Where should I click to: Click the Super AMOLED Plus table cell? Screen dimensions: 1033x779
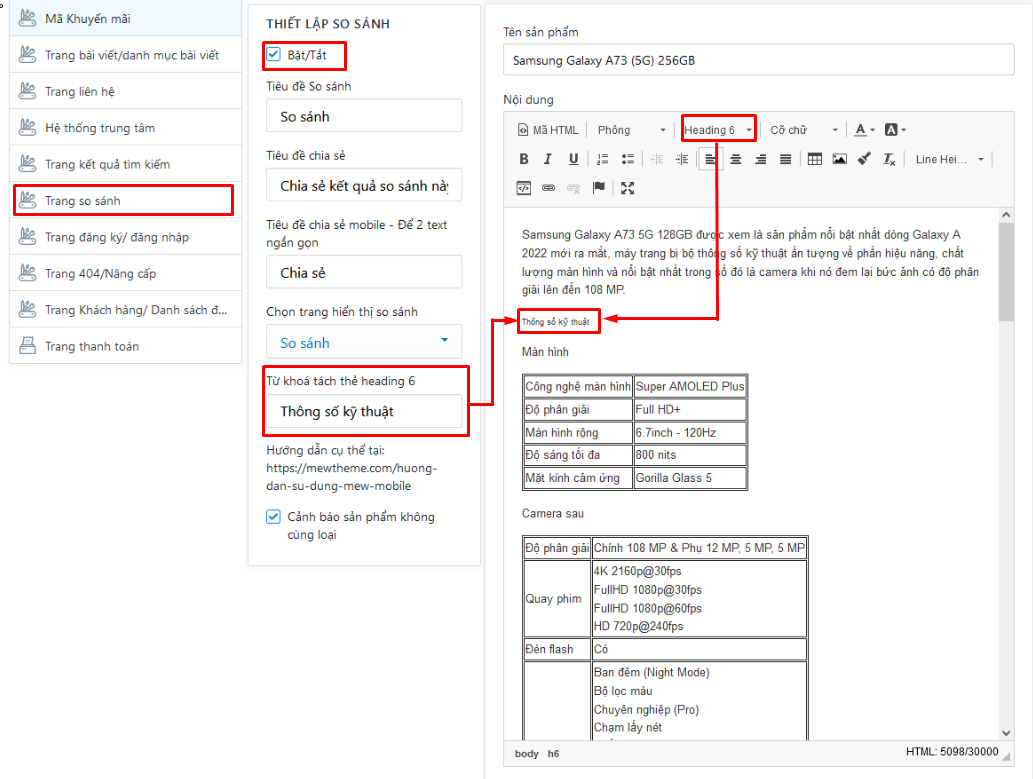(x=690, y=386)
